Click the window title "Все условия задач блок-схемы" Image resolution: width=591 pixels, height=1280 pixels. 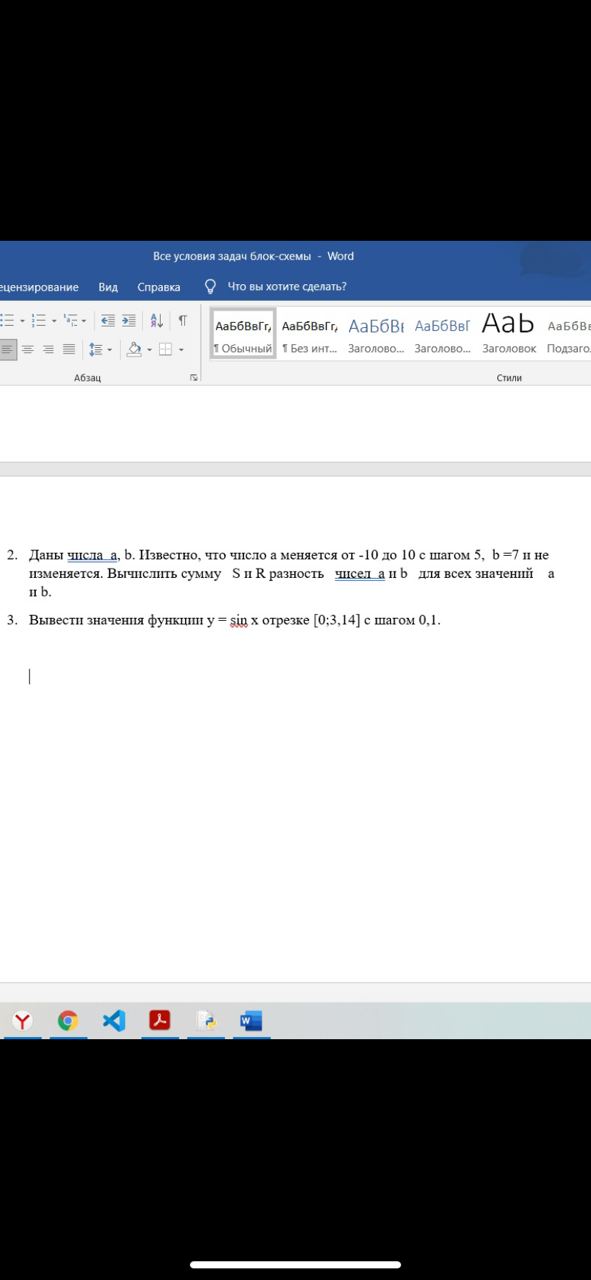[232, 256]
